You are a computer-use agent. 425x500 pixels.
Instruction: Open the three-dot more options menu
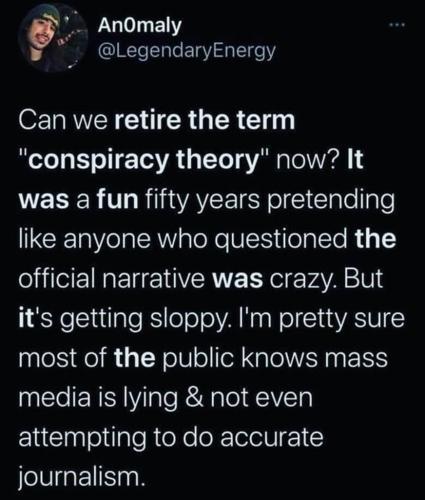pyautogui.click(x=397, y=25)
